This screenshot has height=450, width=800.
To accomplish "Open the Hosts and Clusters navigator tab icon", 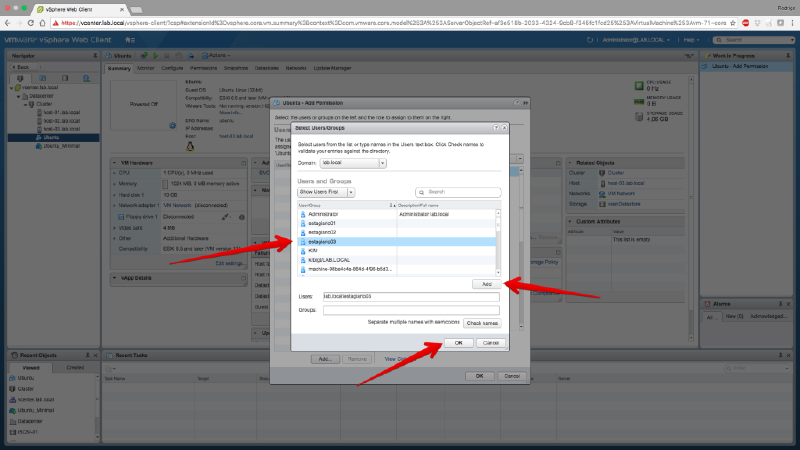I will tap(20, 76).
